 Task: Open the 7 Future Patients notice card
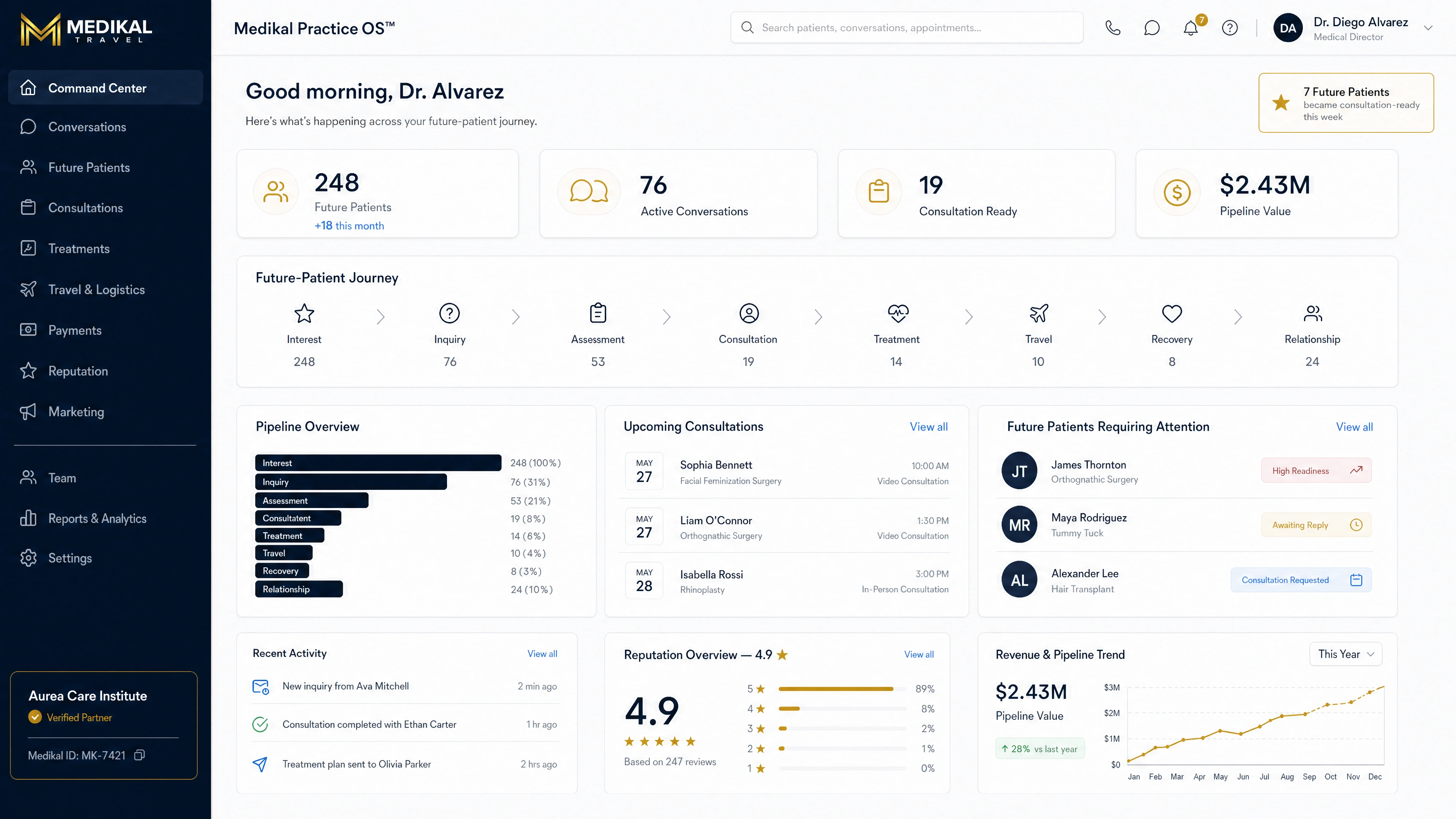[1346, 103]
